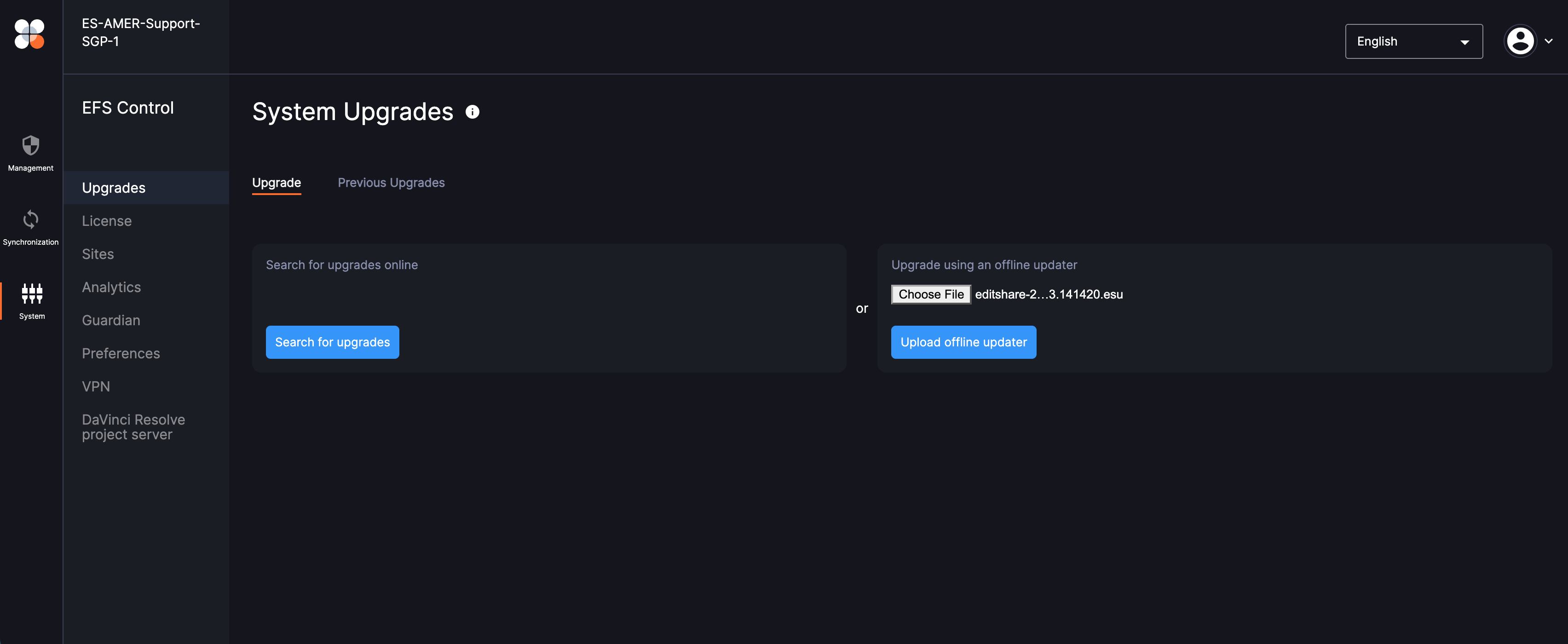Click Search for upgrades button
The height and width of the screenshot is (644, 1568).
tap(332, 342)
